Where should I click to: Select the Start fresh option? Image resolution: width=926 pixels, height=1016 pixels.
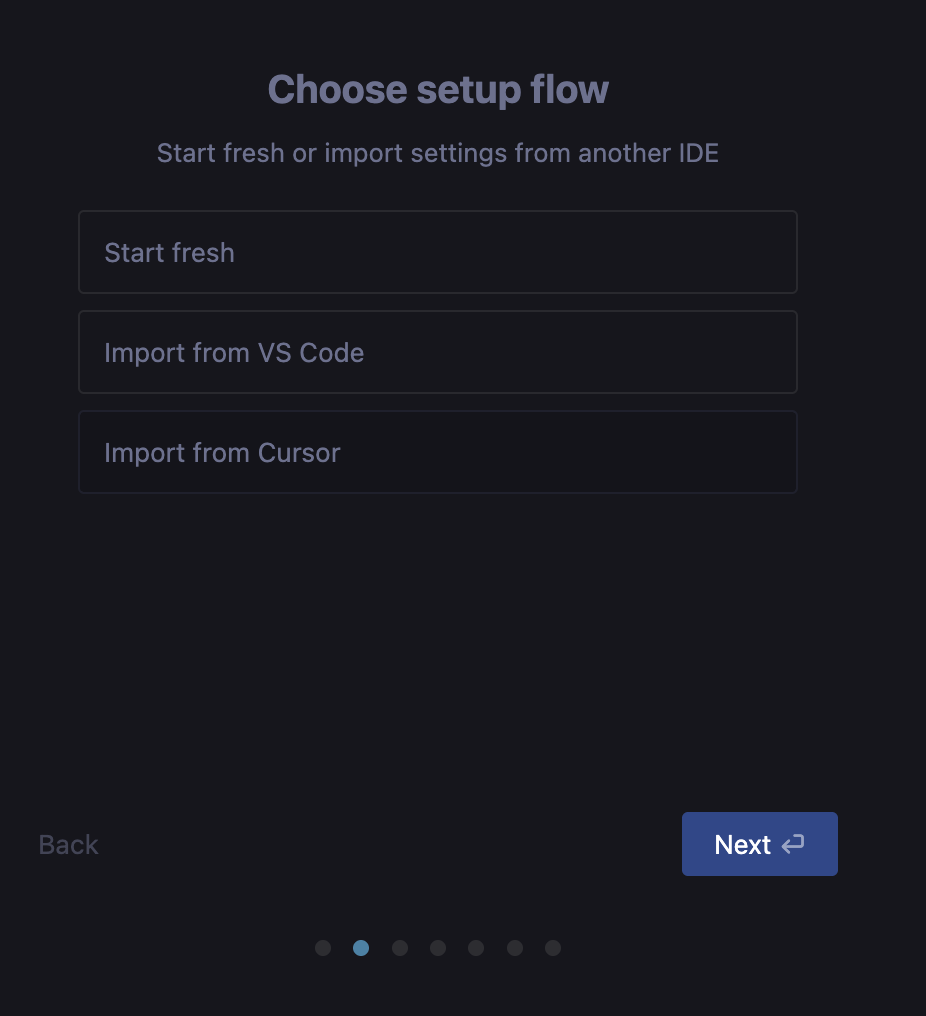point(437,252)
